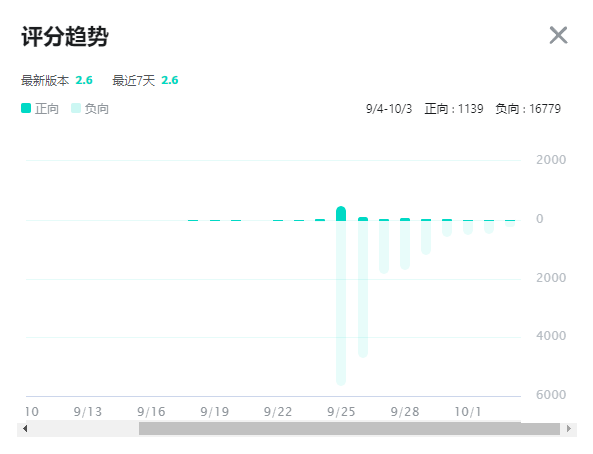Click the longest negative bar at 9/25
The height and width of the screenshot is (454, 593).
[x=341, y=303]
